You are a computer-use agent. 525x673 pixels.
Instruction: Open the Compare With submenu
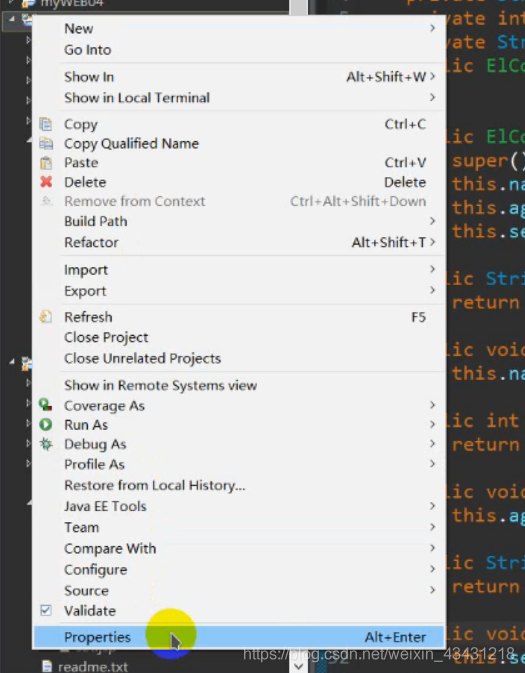tap(239, 548)
